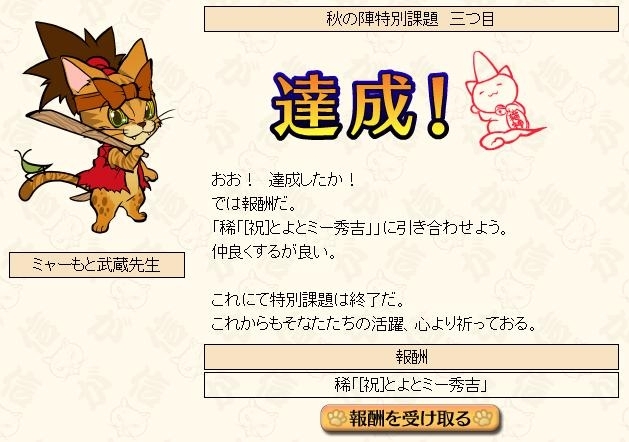This screenshot has height=442, width=629.
Task: Click the Musashi cat character portrait
Action: [x=94, y=127]
